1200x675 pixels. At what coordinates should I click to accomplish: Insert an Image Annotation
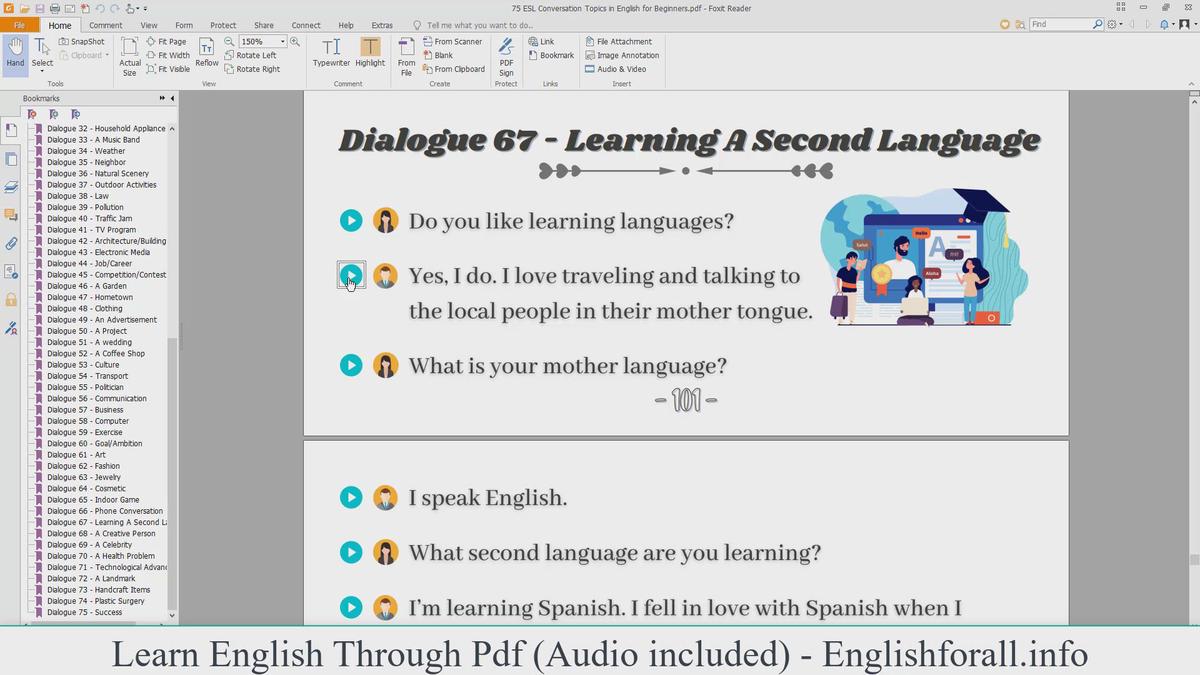click(622, 56)
